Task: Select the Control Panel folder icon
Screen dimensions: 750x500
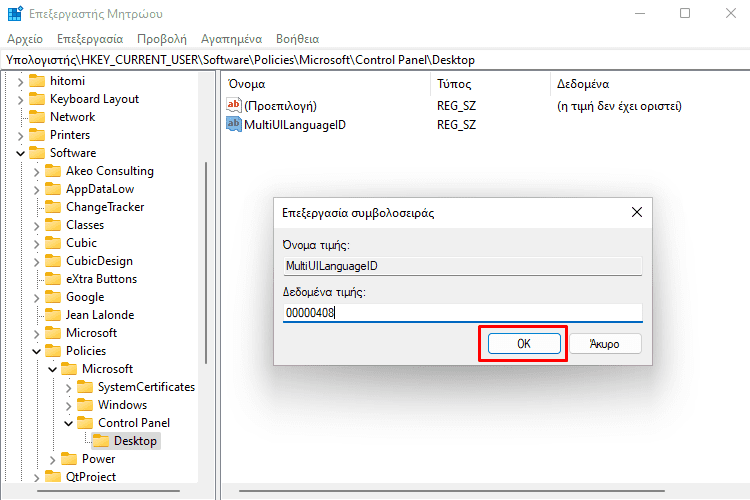Action: (x=85, y=423)
